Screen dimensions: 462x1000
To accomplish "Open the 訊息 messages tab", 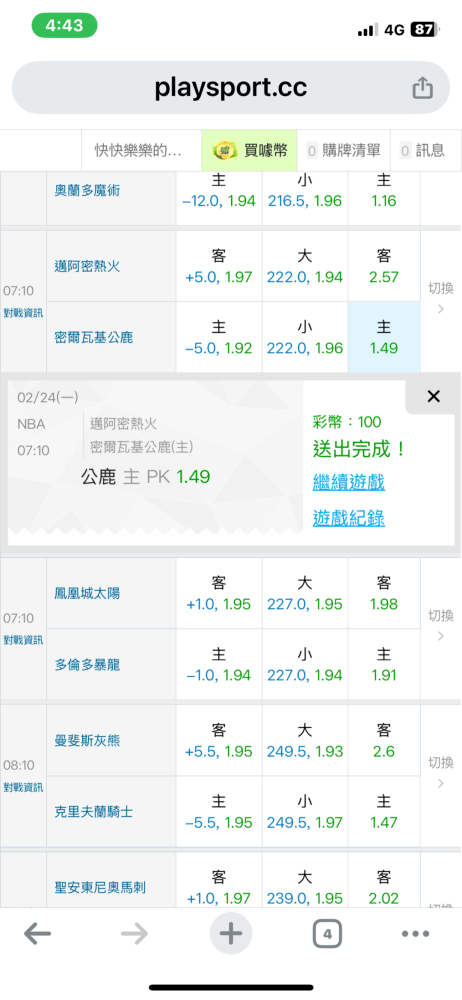I will click(422, 151).
